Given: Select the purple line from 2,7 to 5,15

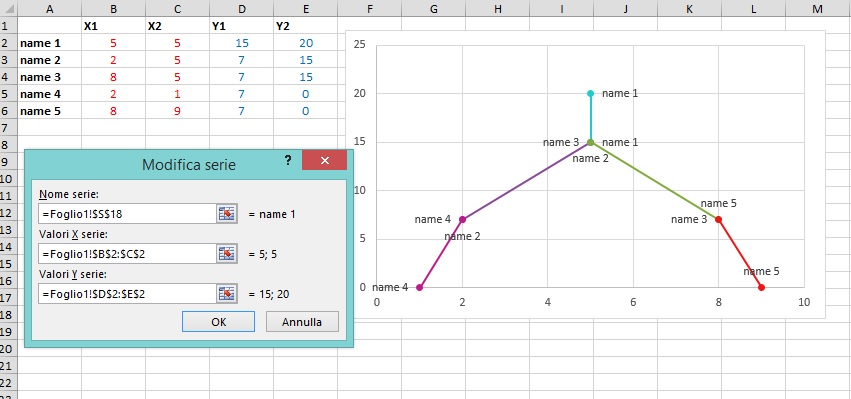Looking at the screenshot, I should pyautogui.click(x=526, y=181).
